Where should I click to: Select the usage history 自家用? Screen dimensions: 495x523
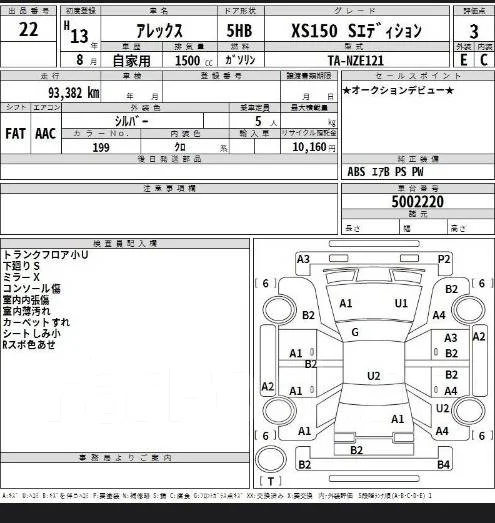click(x=131, y=61)
